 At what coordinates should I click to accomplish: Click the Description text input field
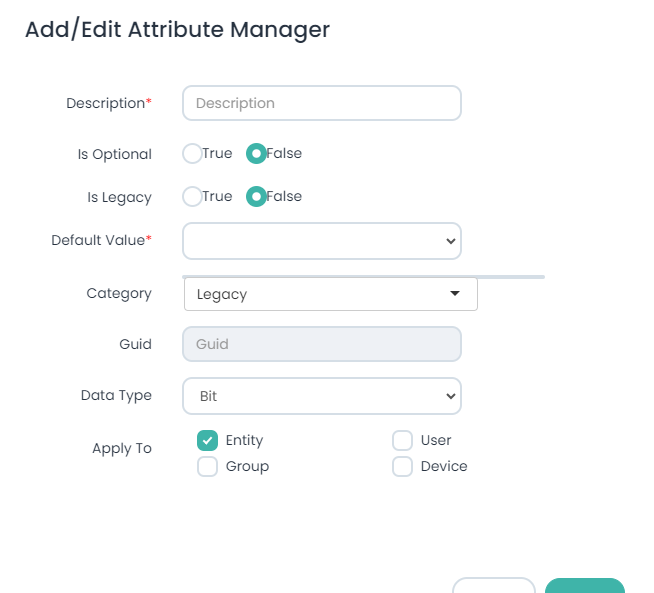tap(321, 103)
